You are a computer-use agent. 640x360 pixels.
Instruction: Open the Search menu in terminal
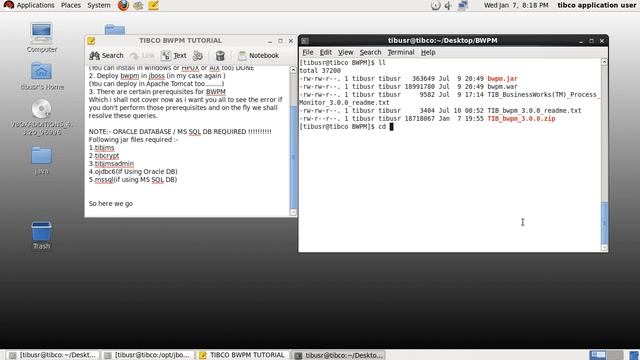[370, 52]
